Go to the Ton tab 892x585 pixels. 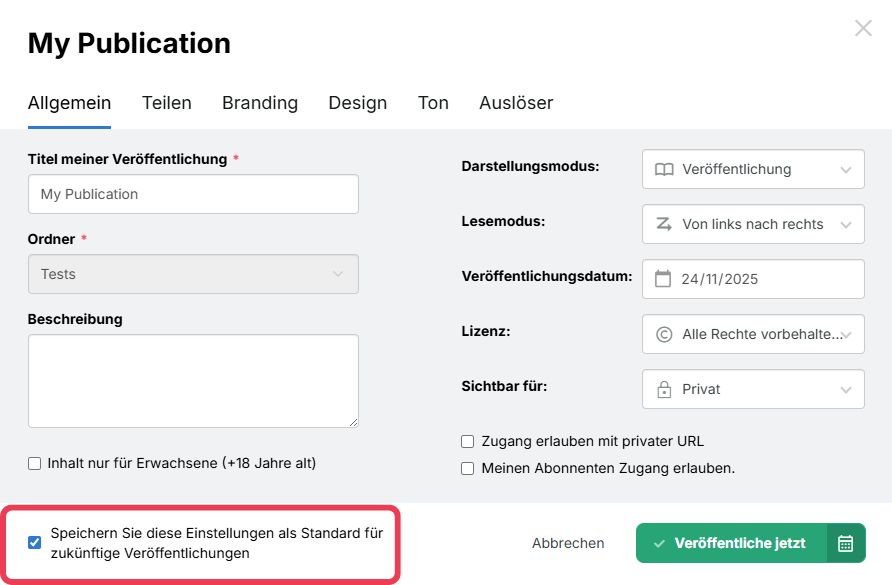click(433, 103)
